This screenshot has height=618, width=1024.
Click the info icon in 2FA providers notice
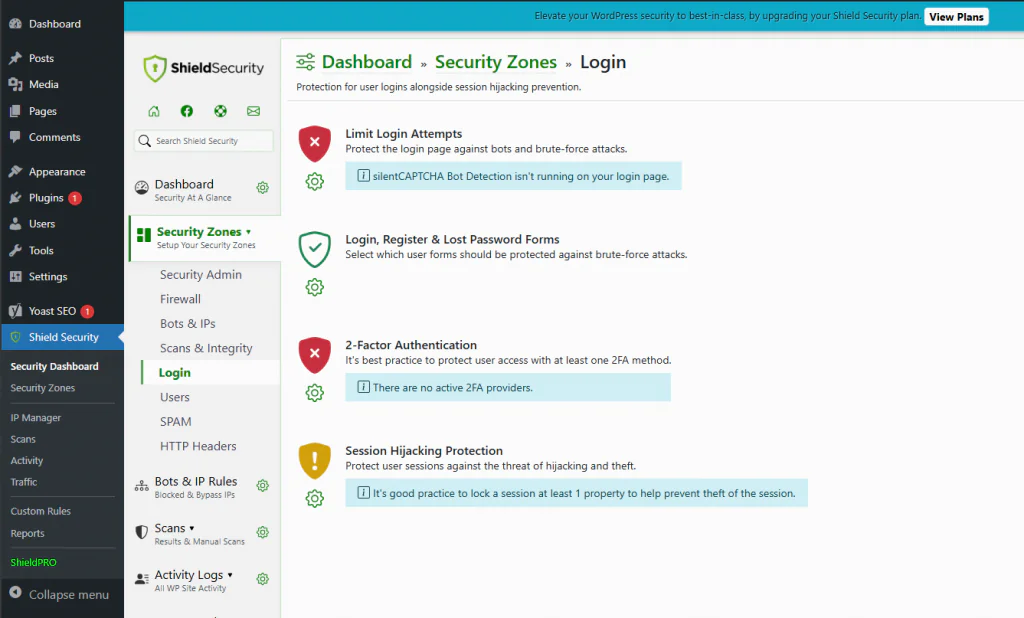[x=363, y=387]
